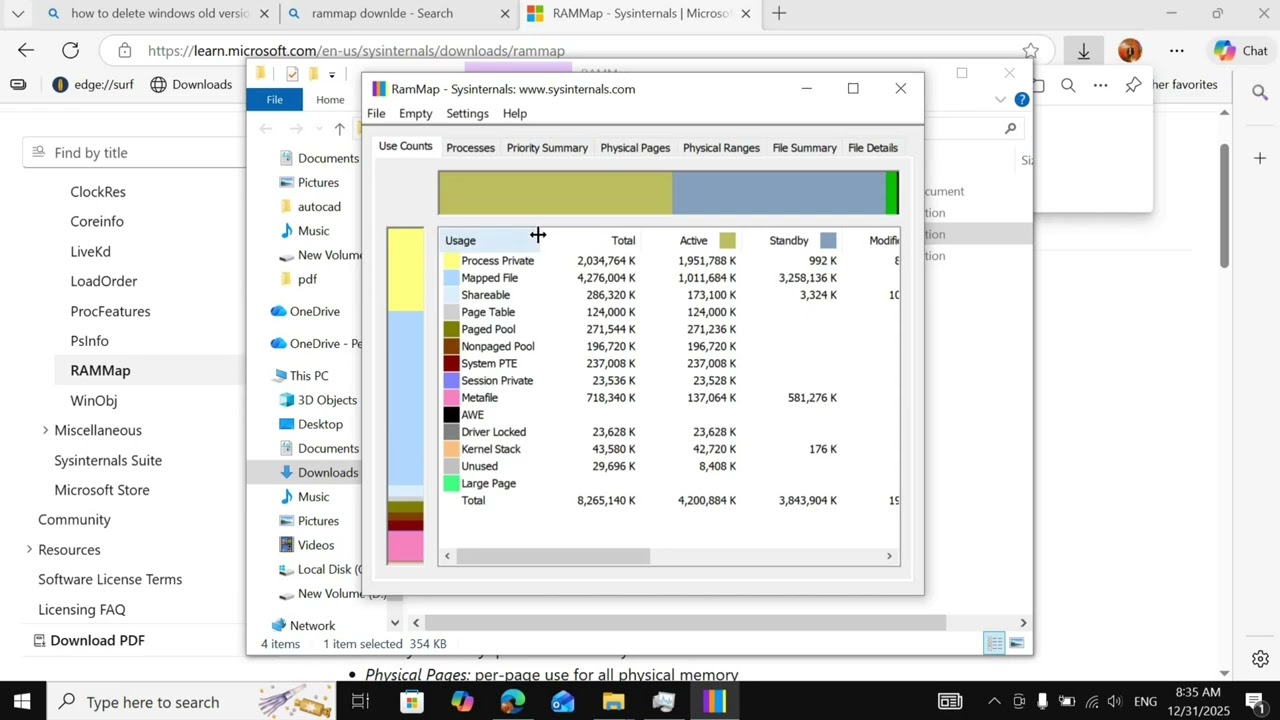This screenshot has height=720, width=1280.
Task: Switch to the File Summary tab
Action: pyautogui.click(x=804, y=148)
